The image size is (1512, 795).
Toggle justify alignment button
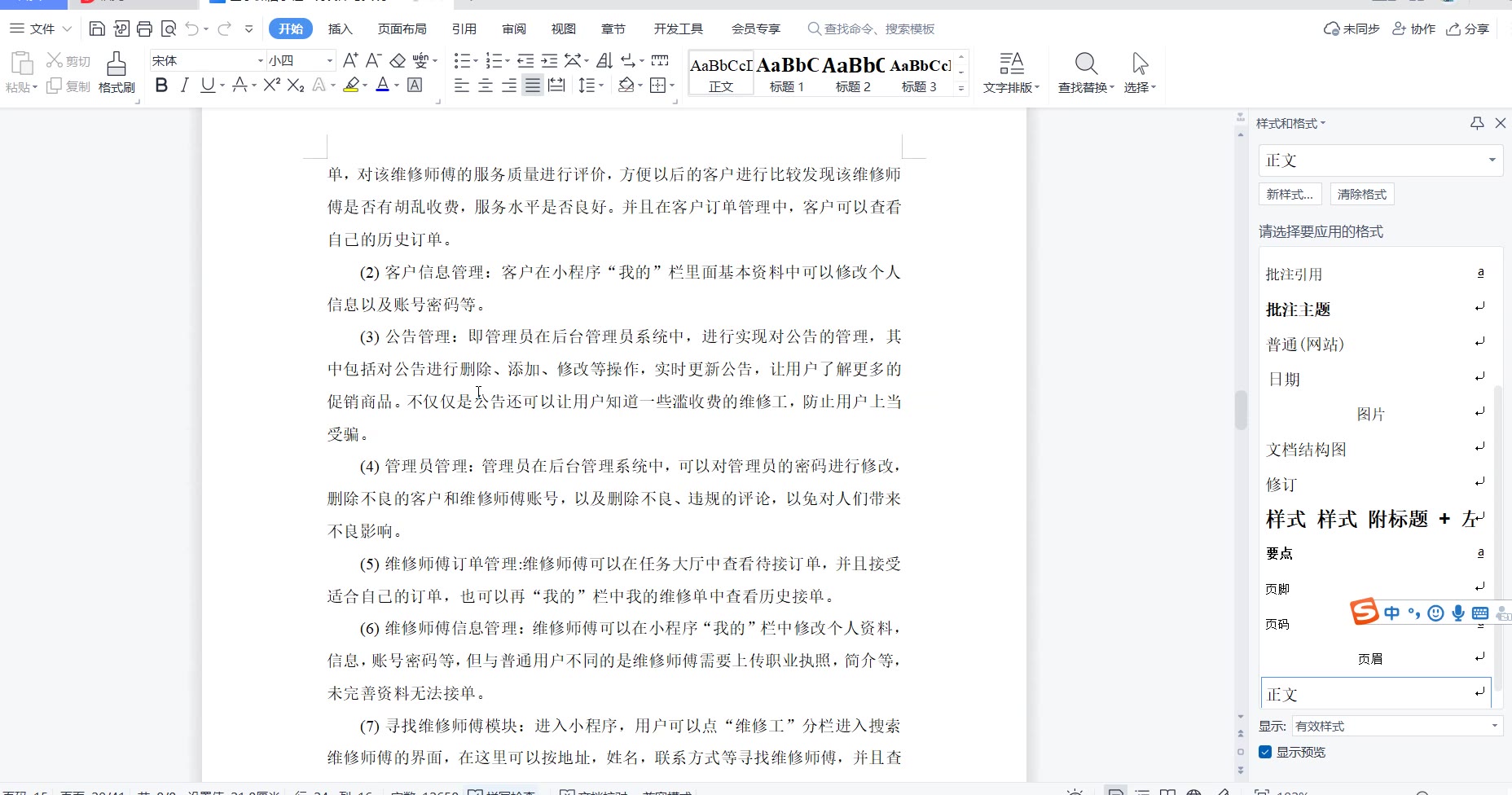click(533, 86)
